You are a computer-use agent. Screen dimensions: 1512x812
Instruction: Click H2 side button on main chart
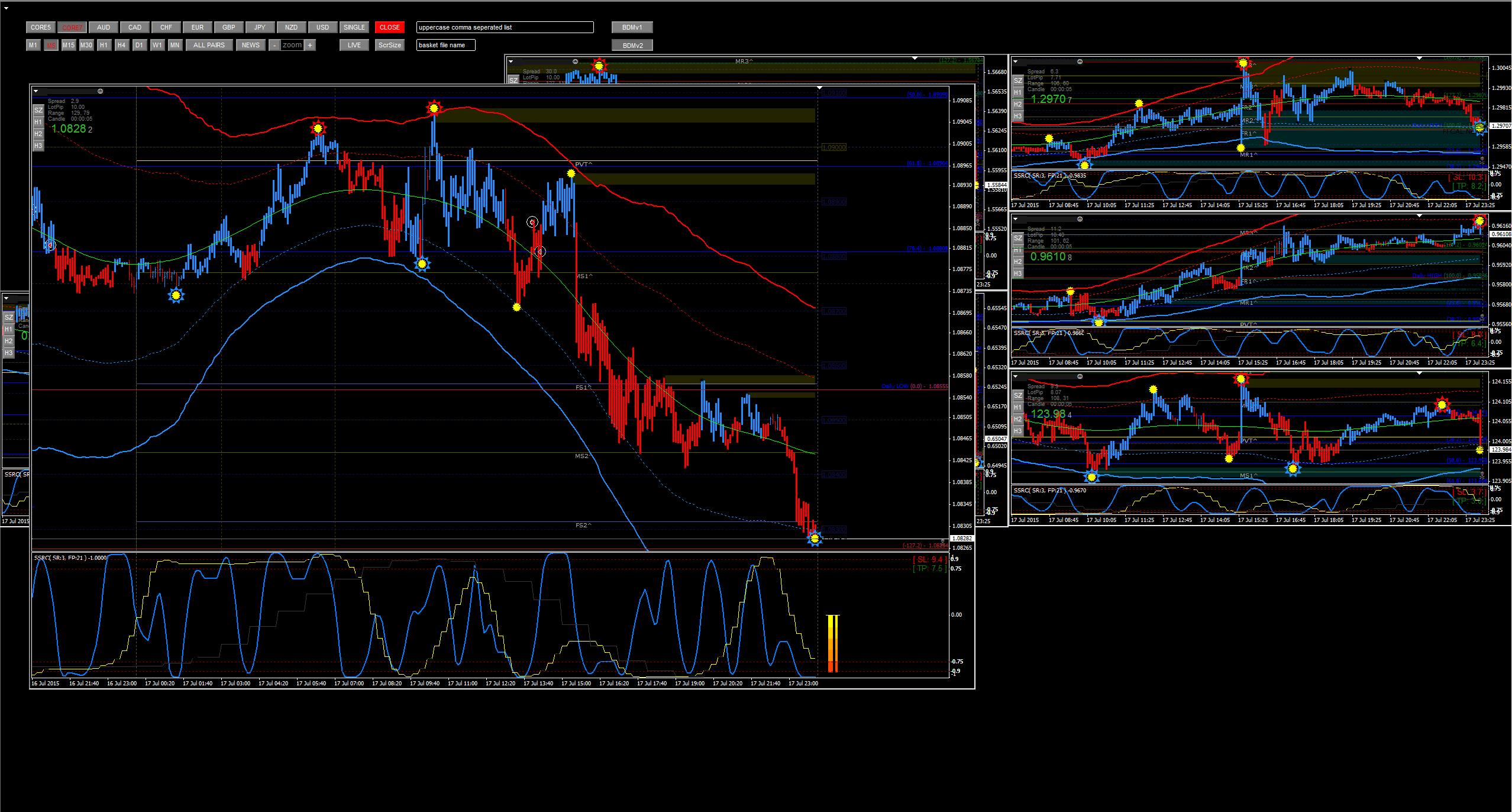tap(38, 134)
